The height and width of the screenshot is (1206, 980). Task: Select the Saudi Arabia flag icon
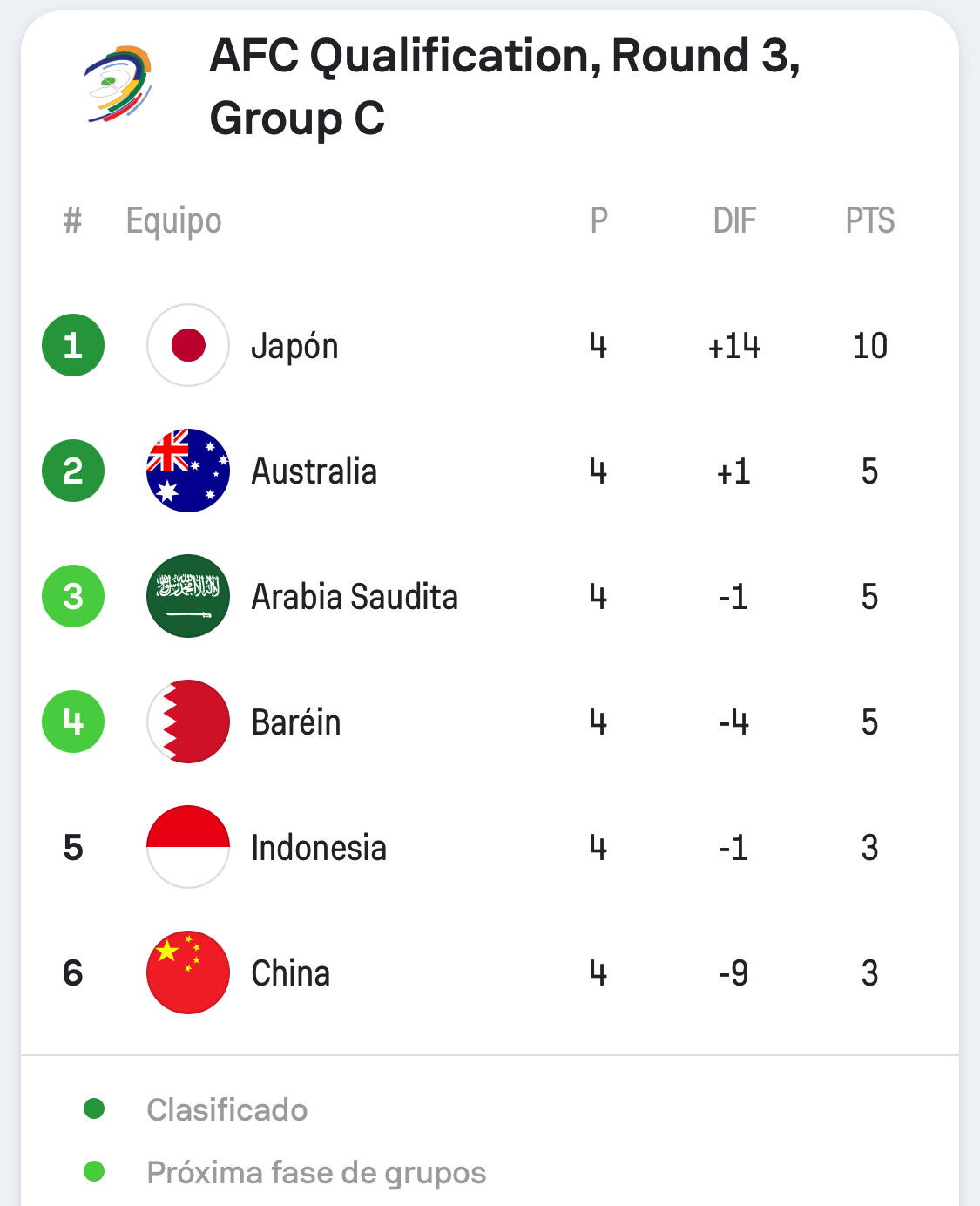click(188, 596)
